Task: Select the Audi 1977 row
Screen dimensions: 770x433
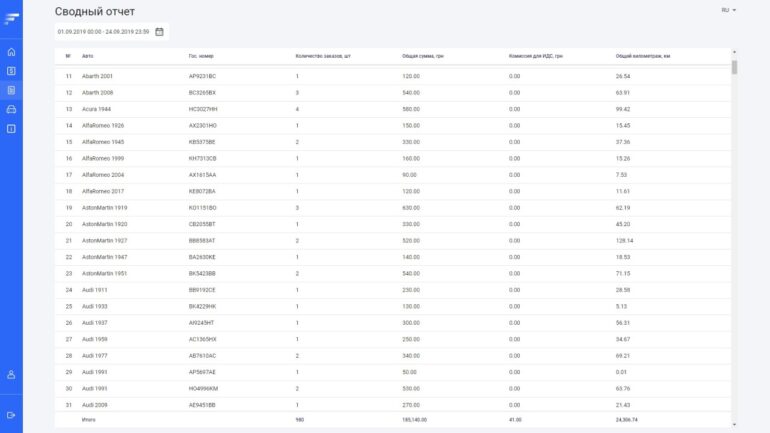Action: point(393,356)
